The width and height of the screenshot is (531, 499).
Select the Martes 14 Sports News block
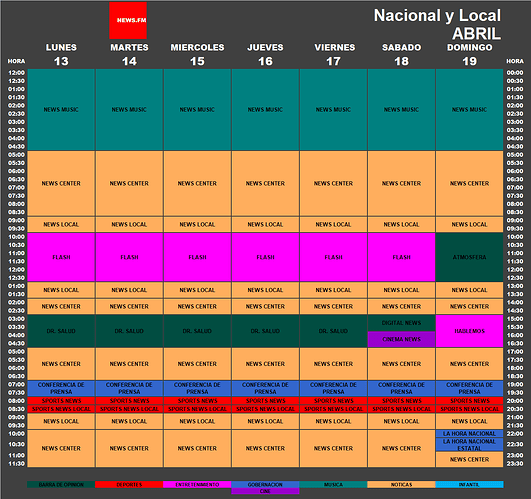pyautogui.click(x=129, y=401)
